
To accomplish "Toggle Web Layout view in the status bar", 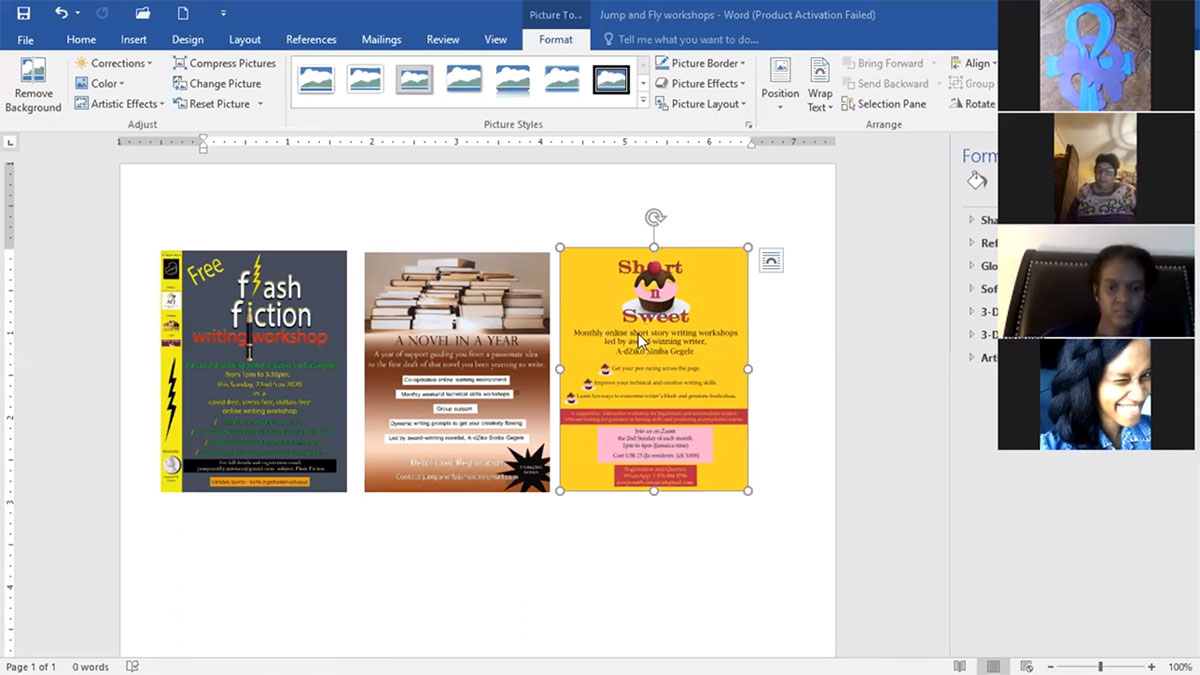I will [x=1026, y=667].
